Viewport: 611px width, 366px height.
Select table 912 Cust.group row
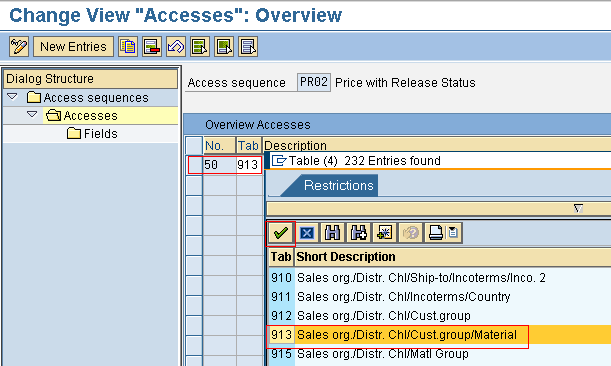pyautogui.click(x=440, y=315)
